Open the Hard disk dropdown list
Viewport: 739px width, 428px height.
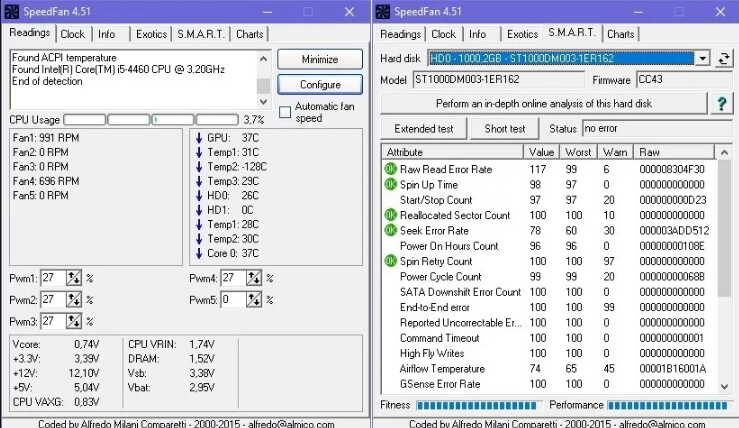coord(702,58)
